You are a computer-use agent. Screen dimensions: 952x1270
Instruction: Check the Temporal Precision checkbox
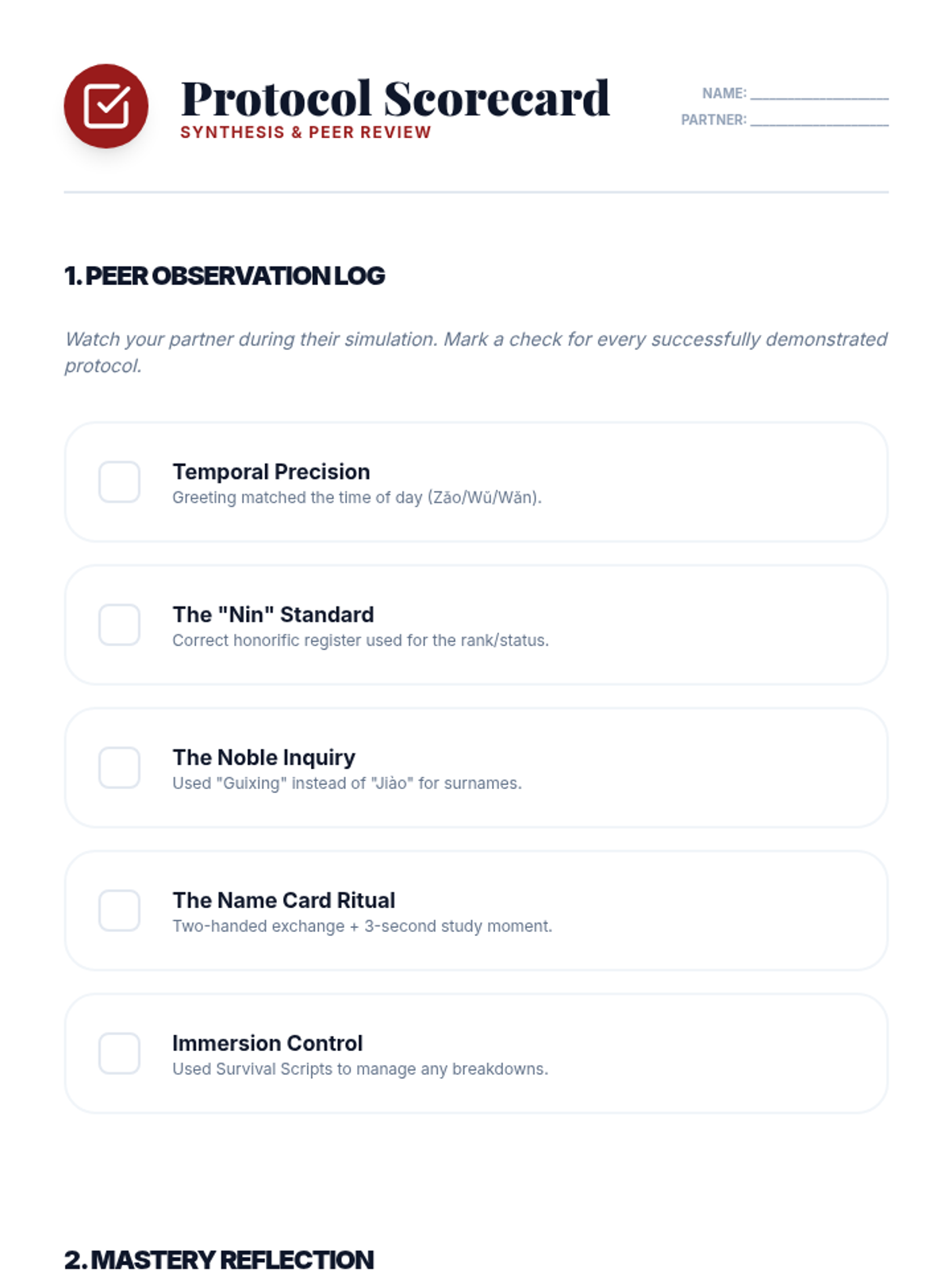[x=119, y=482]
